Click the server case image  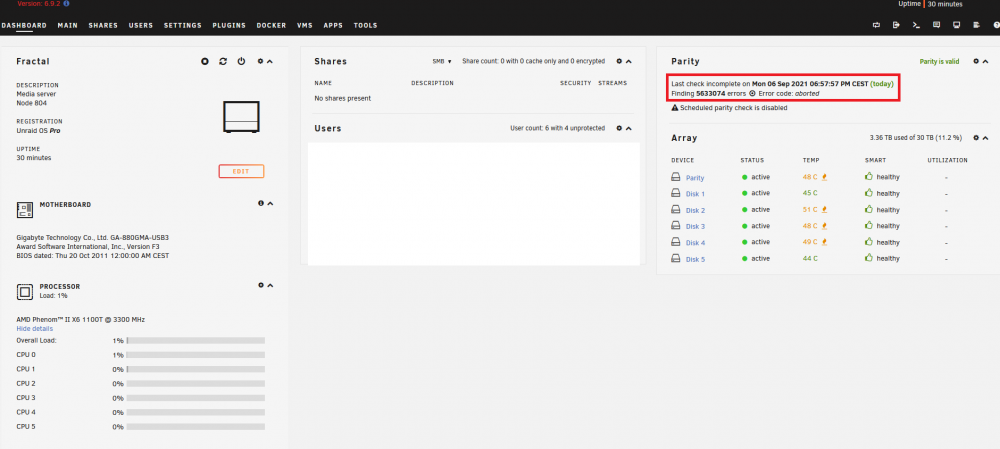click(241, 117)
